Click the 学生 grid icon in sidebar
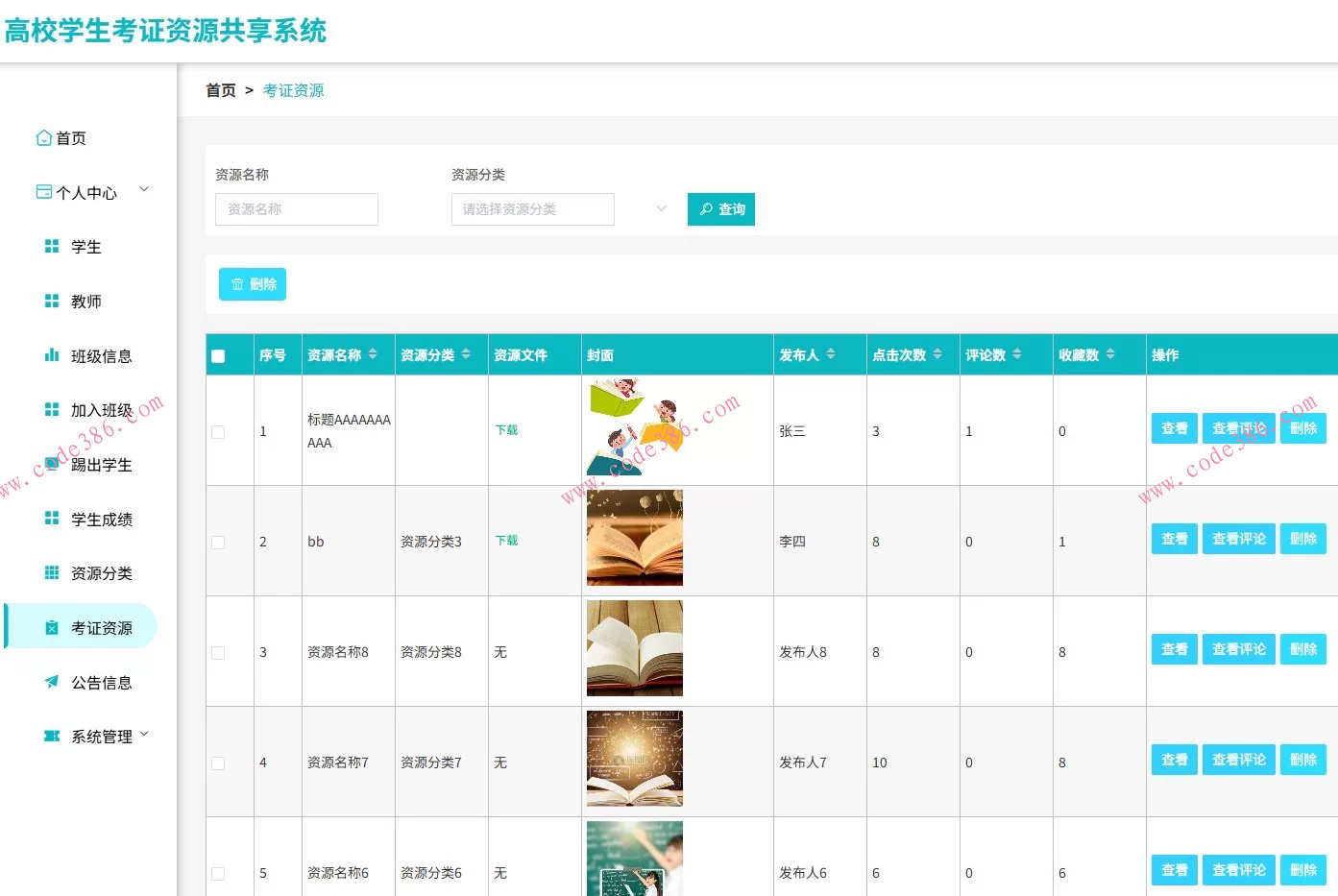Image resolution: width=1338 pixels, height=896 pixels. point(52,246)
